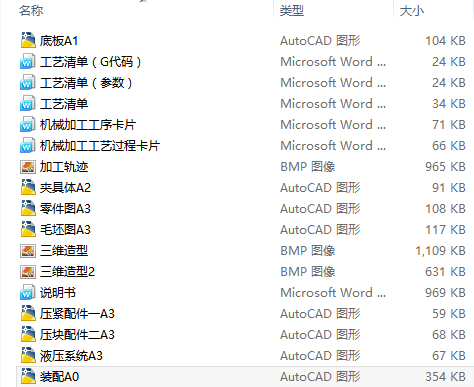This screenshot has height=387, width=474.
Task: Sort files by the 名称 column header
Action: tap(31, 11)
